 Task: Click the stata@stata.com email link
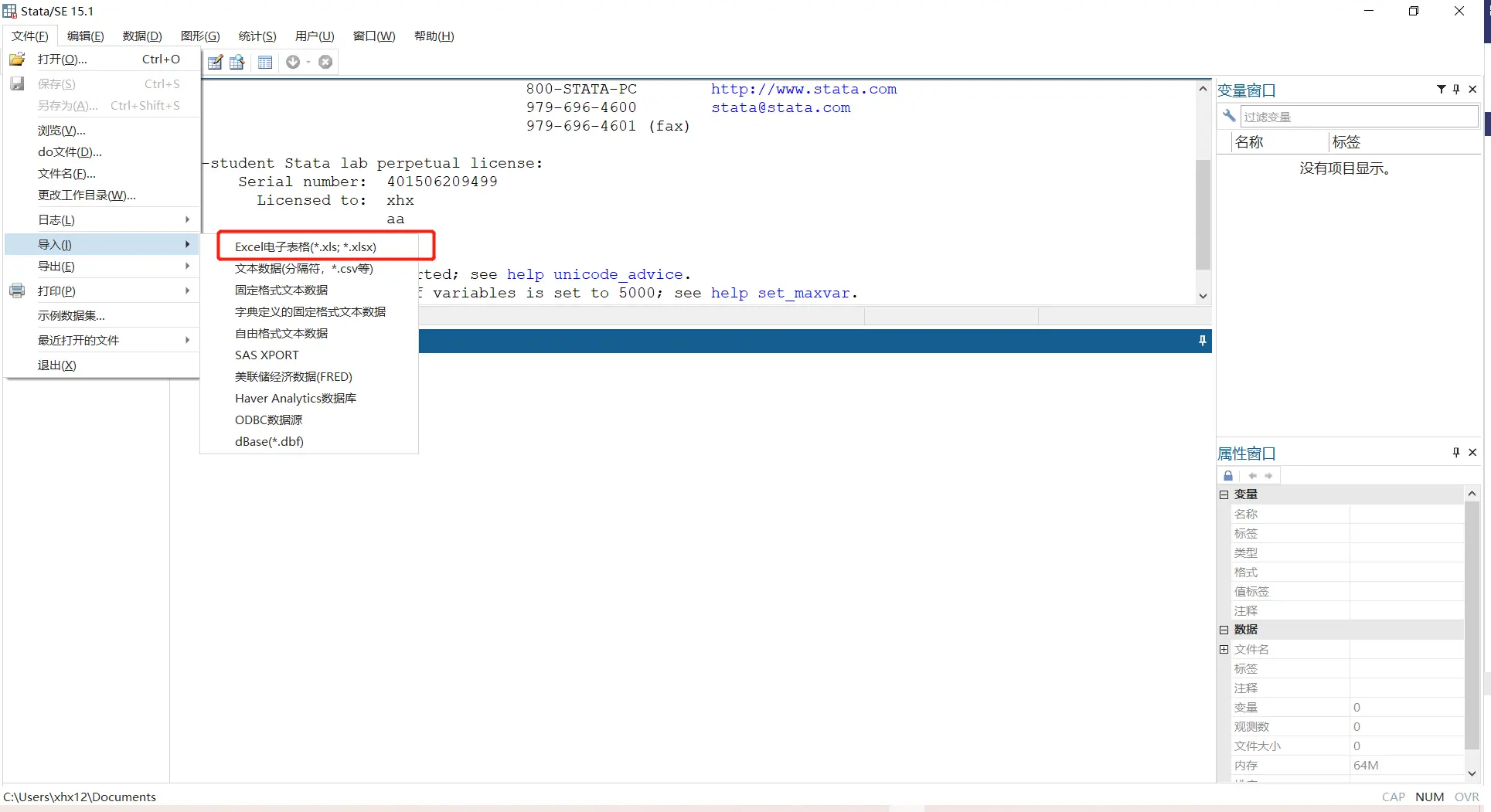781,107
